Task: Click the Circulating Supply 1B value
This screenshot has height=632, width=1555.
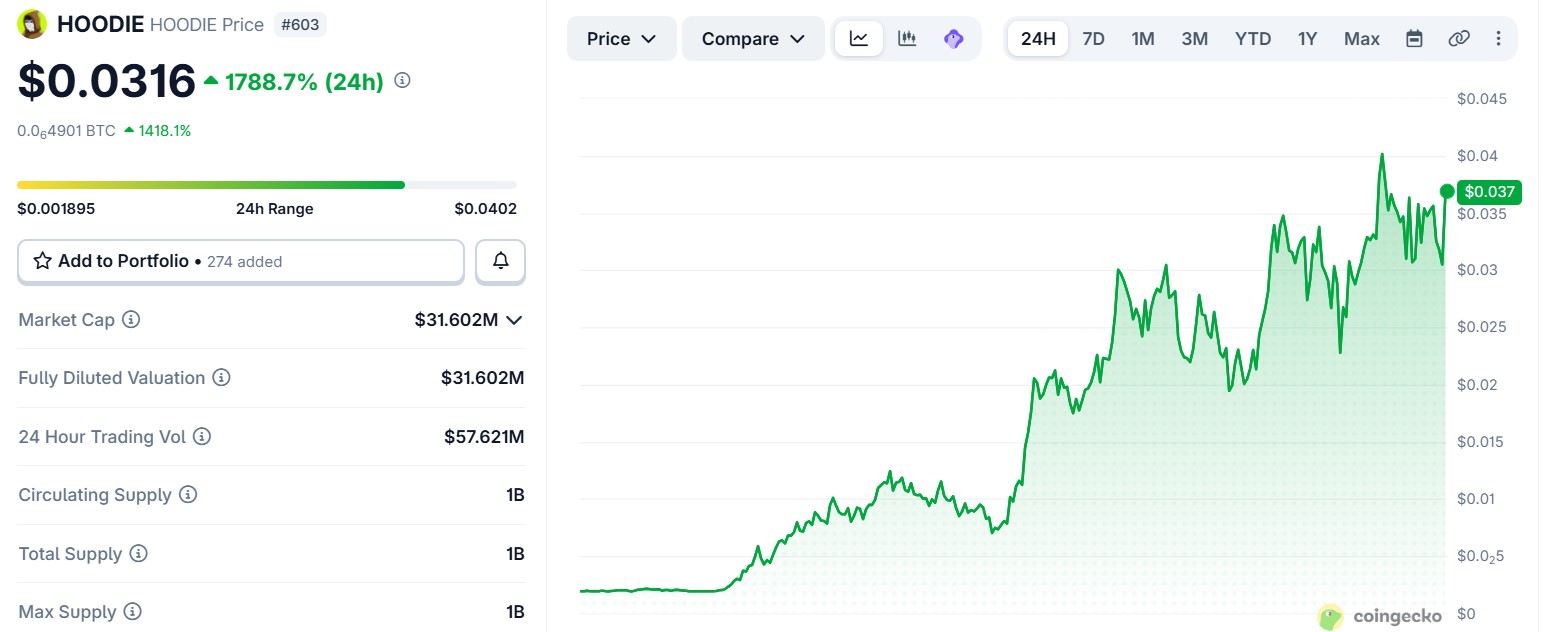Action: click(515, 495)
